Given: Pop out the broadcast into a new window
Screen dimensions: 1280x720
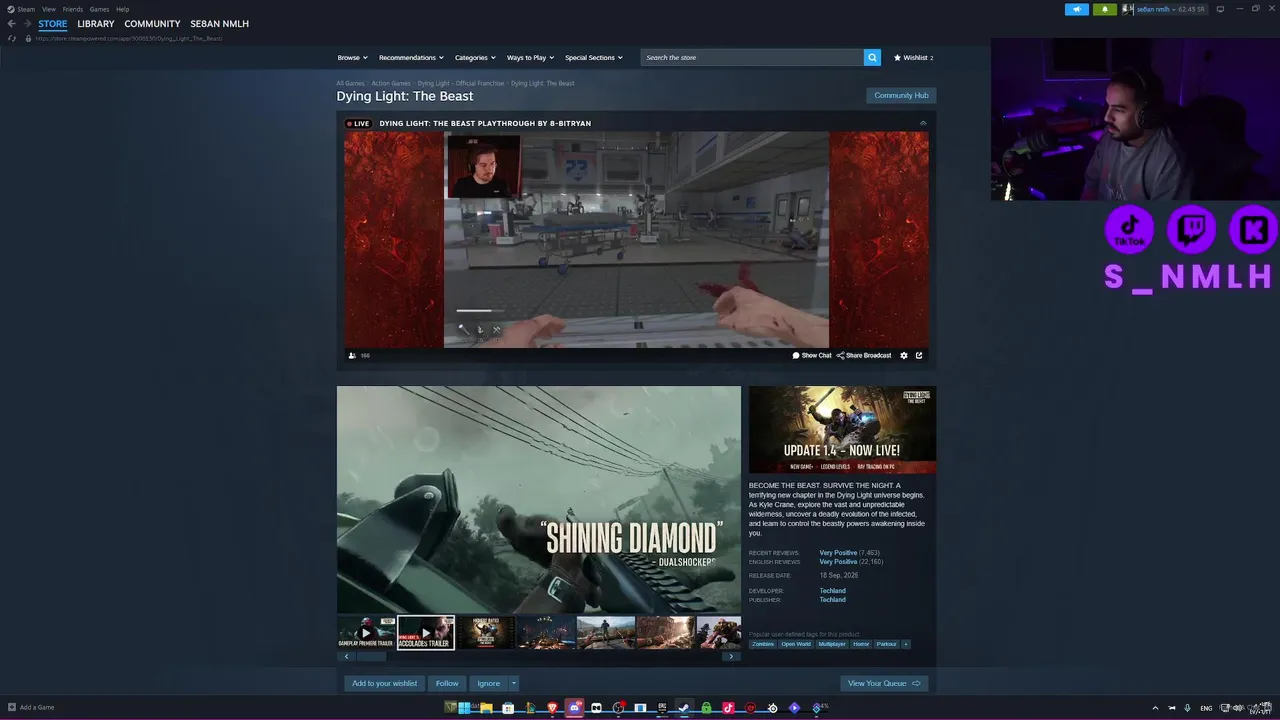Looking at the screenshot, I should (919, 355).
